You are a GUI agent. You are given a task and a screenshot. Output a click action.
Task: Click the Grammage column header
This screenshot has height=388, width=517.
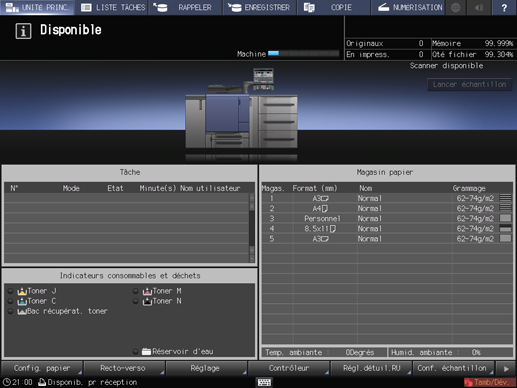click(469, 188)
